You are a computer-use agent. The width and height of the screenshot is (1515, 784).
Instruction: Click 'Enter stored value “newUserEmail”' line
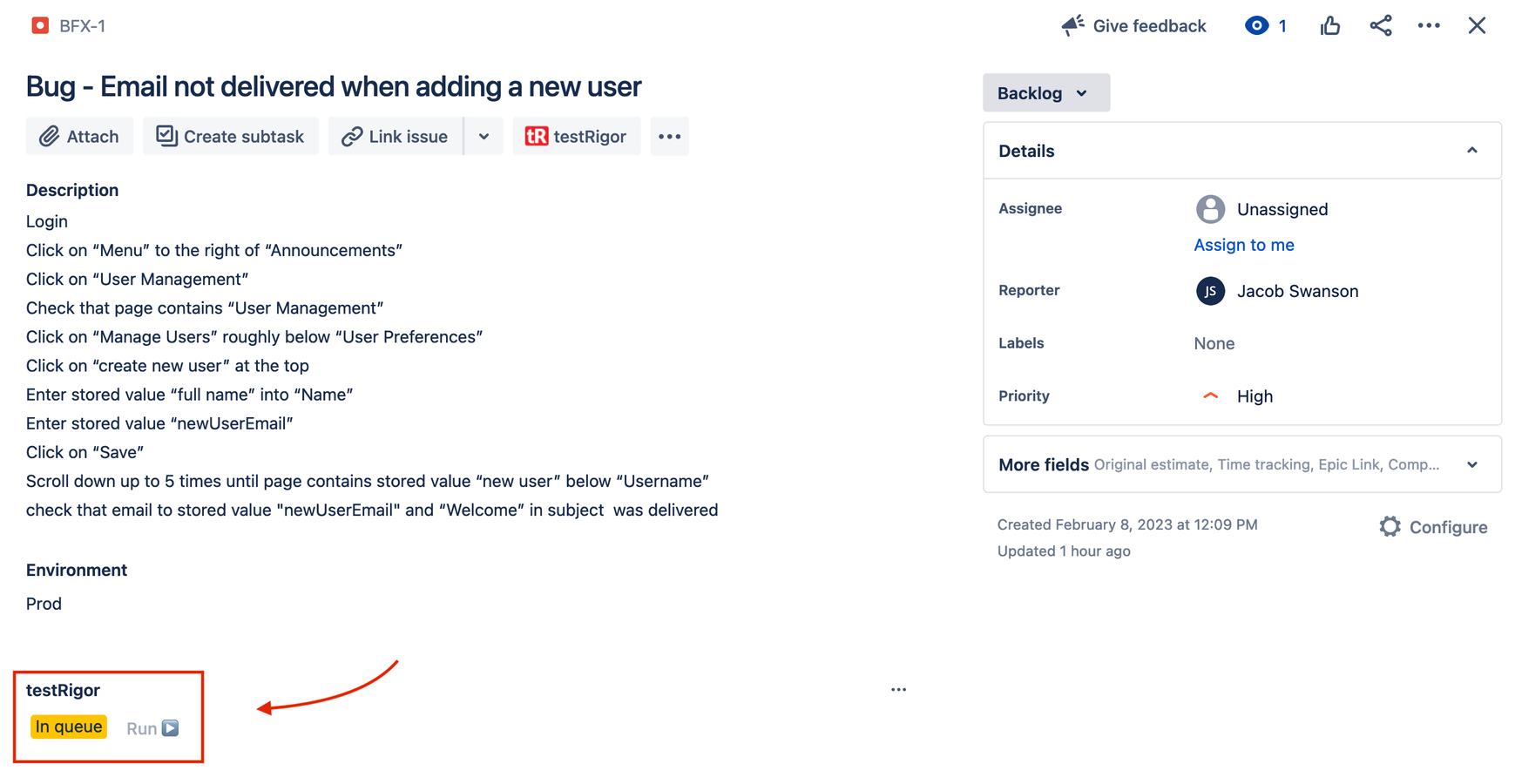(x=159, y=423)
